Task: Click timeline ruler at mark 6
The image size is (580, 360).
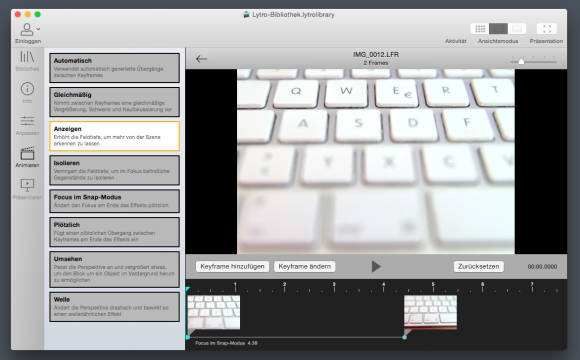Action: click(x=482, y=287)
